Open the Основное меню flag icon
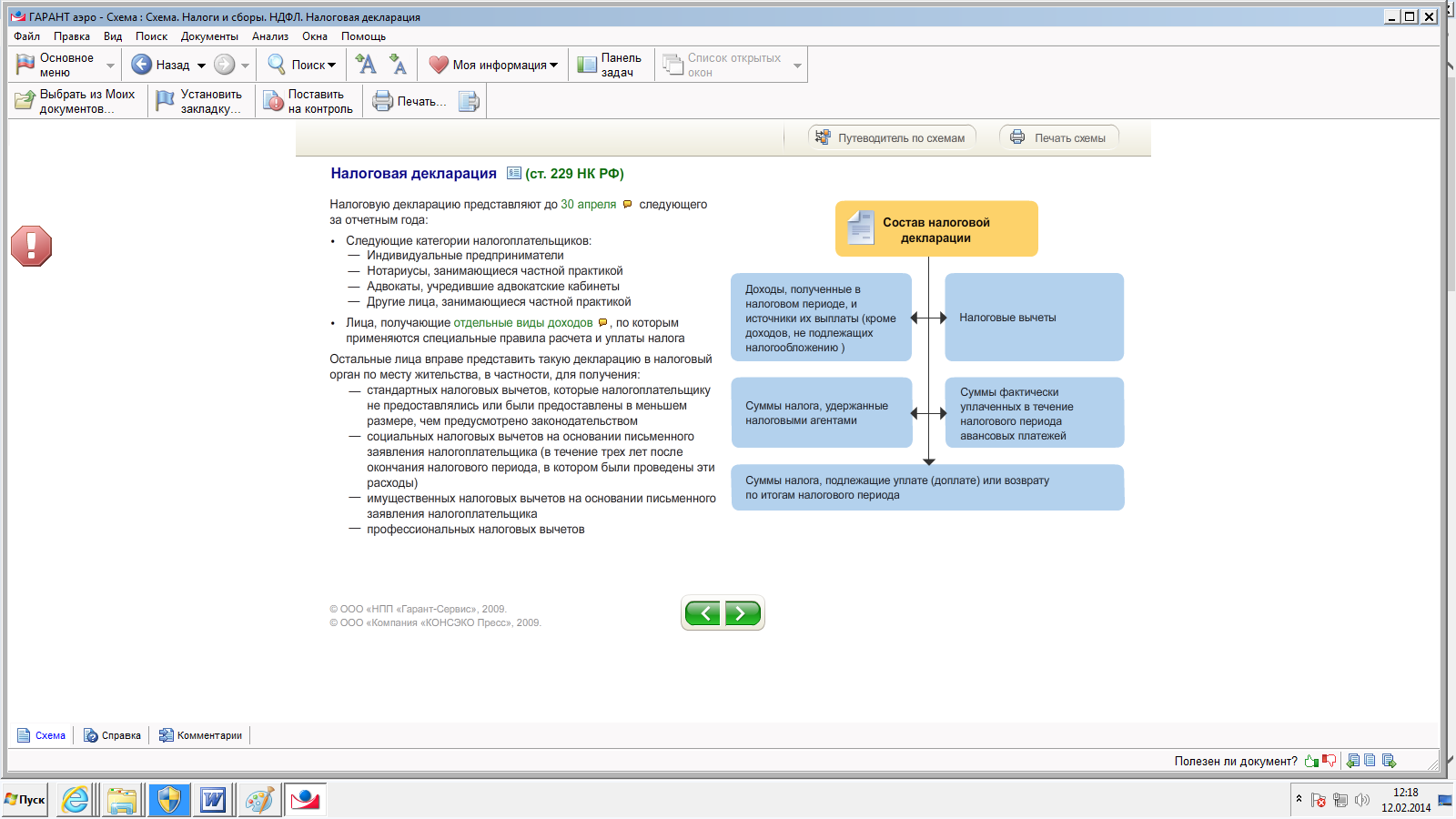 [x=25, y=66]
